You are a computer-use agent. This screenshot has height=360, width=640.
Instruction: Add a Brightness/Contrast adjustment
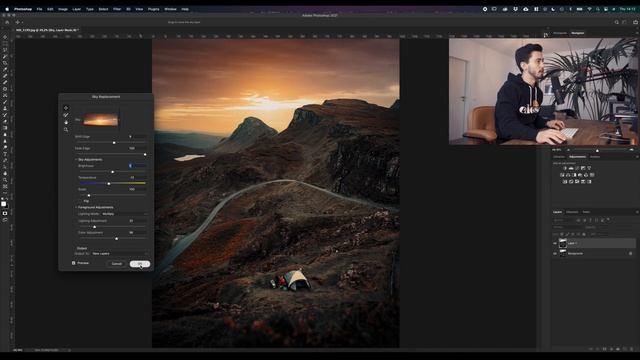[565, 168]
